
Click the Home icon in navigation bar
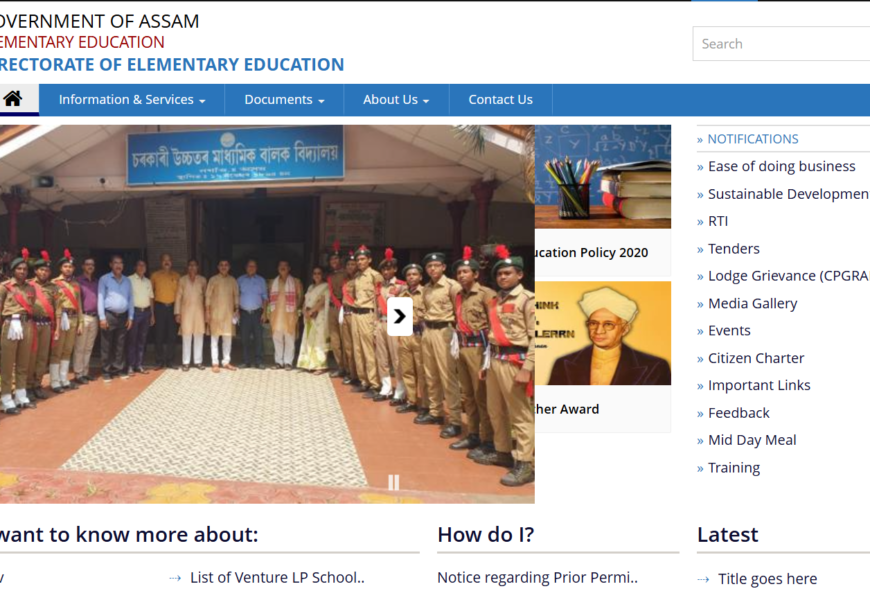[13, 99]
